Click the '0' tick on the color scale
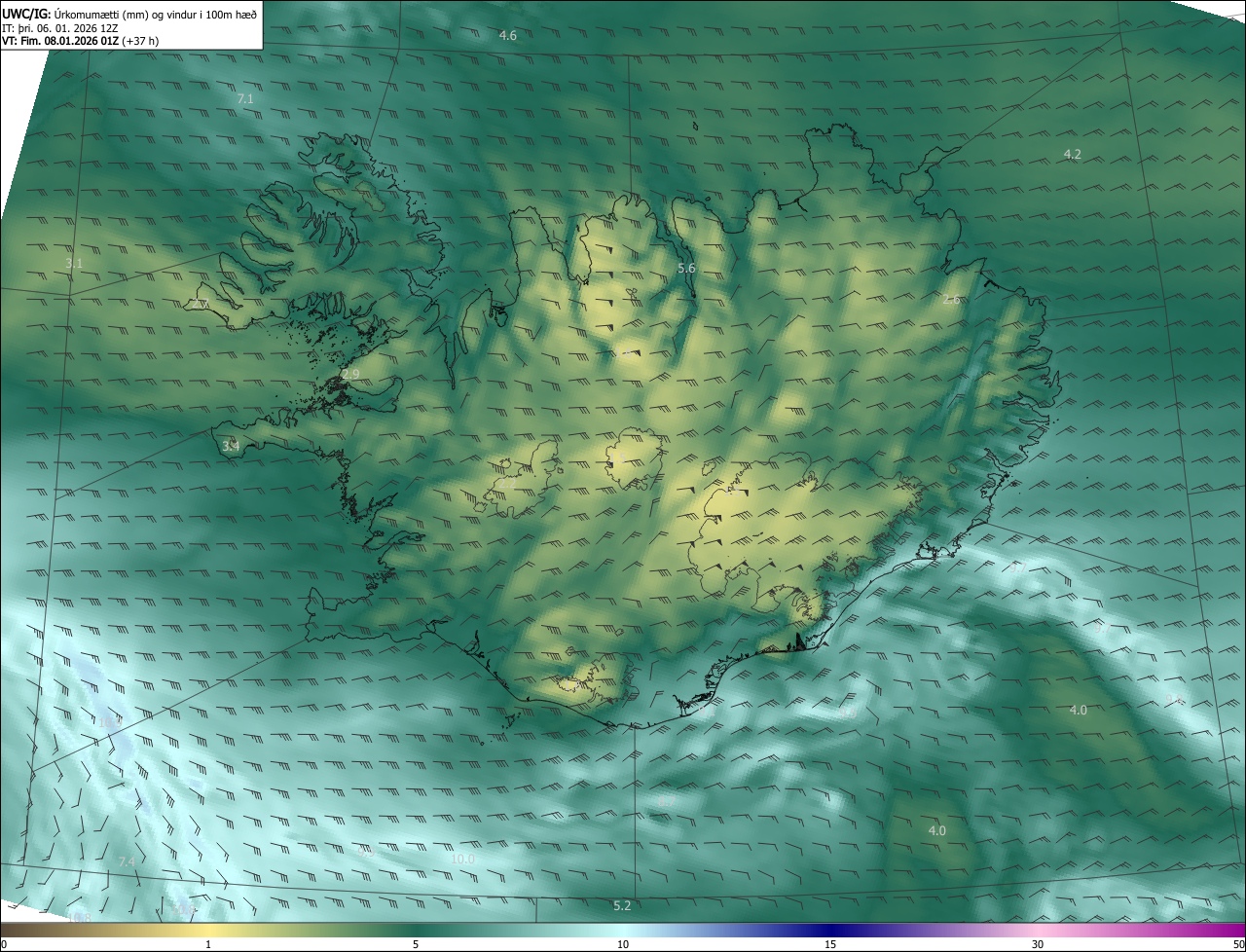The width and height of the screenshot is (1246, 952). 4,945
